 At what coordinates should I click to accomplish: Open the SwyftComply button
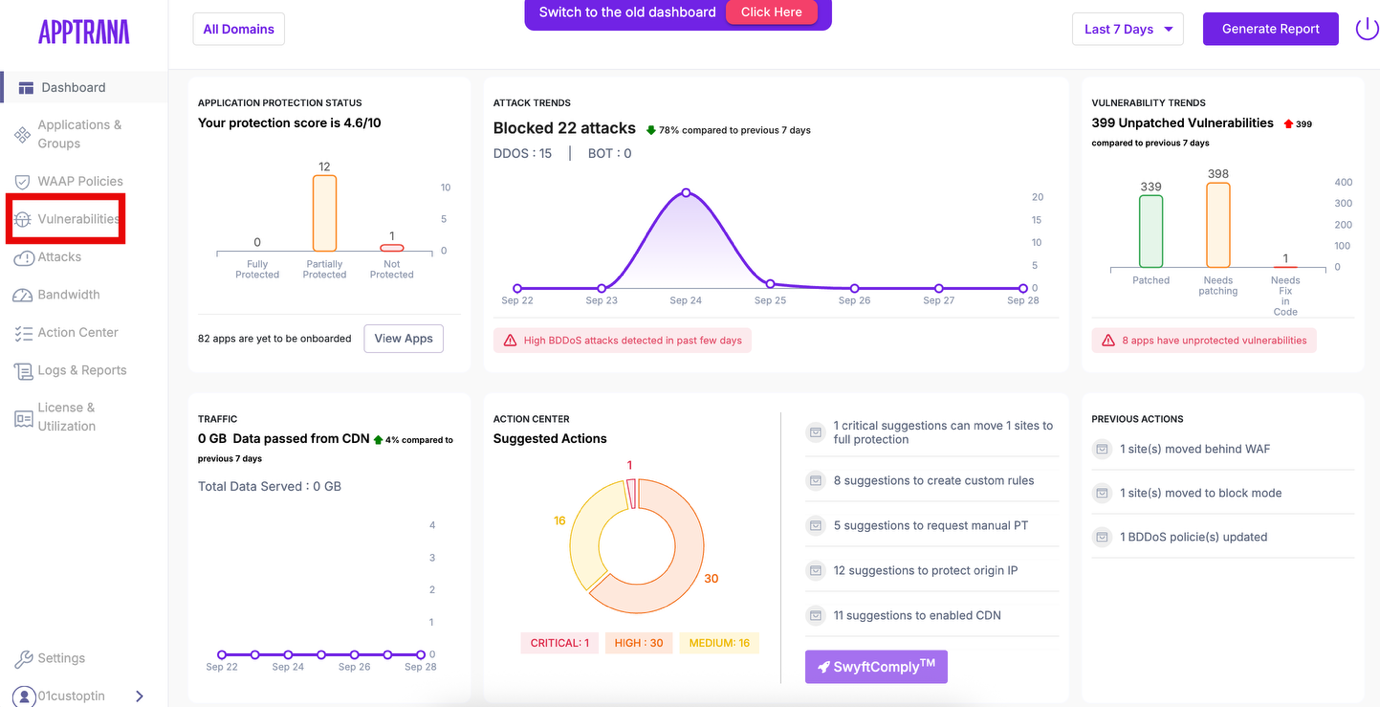[x=875, y=667]
